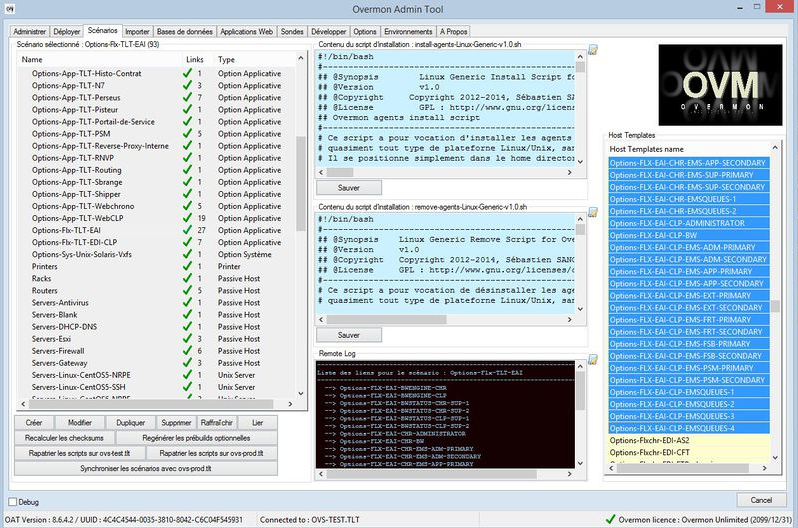Enable the Debug checkbox
Screen dimensions: 798x528
tap(13, 501)
